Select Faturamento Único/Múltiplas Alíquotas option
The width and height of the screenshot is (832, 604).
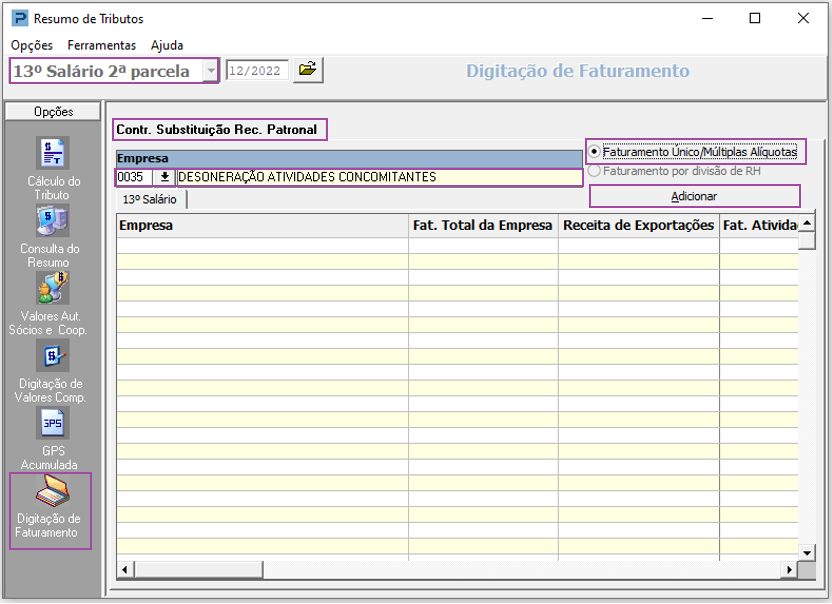594,152
